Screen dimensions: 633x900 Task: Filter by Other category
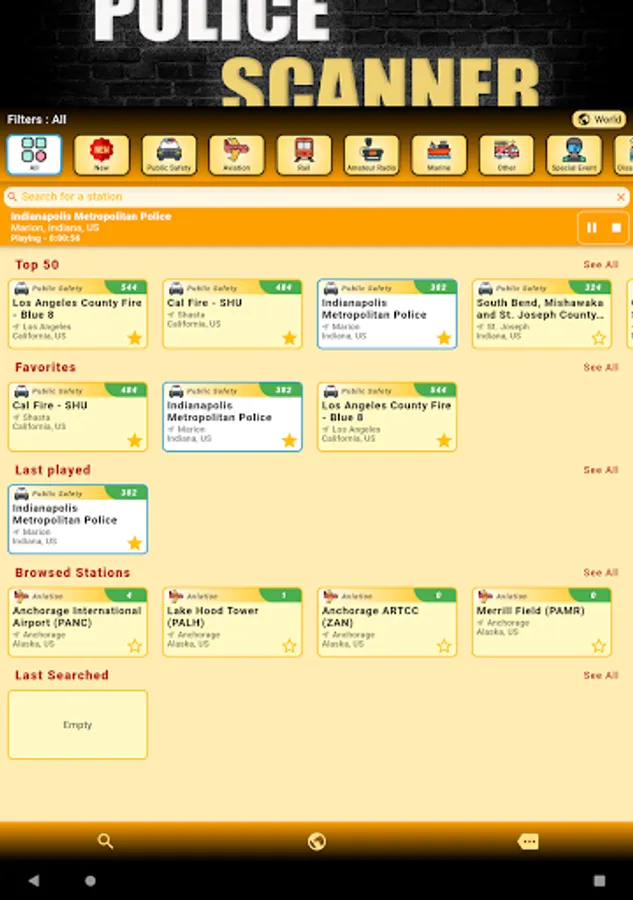506,154
